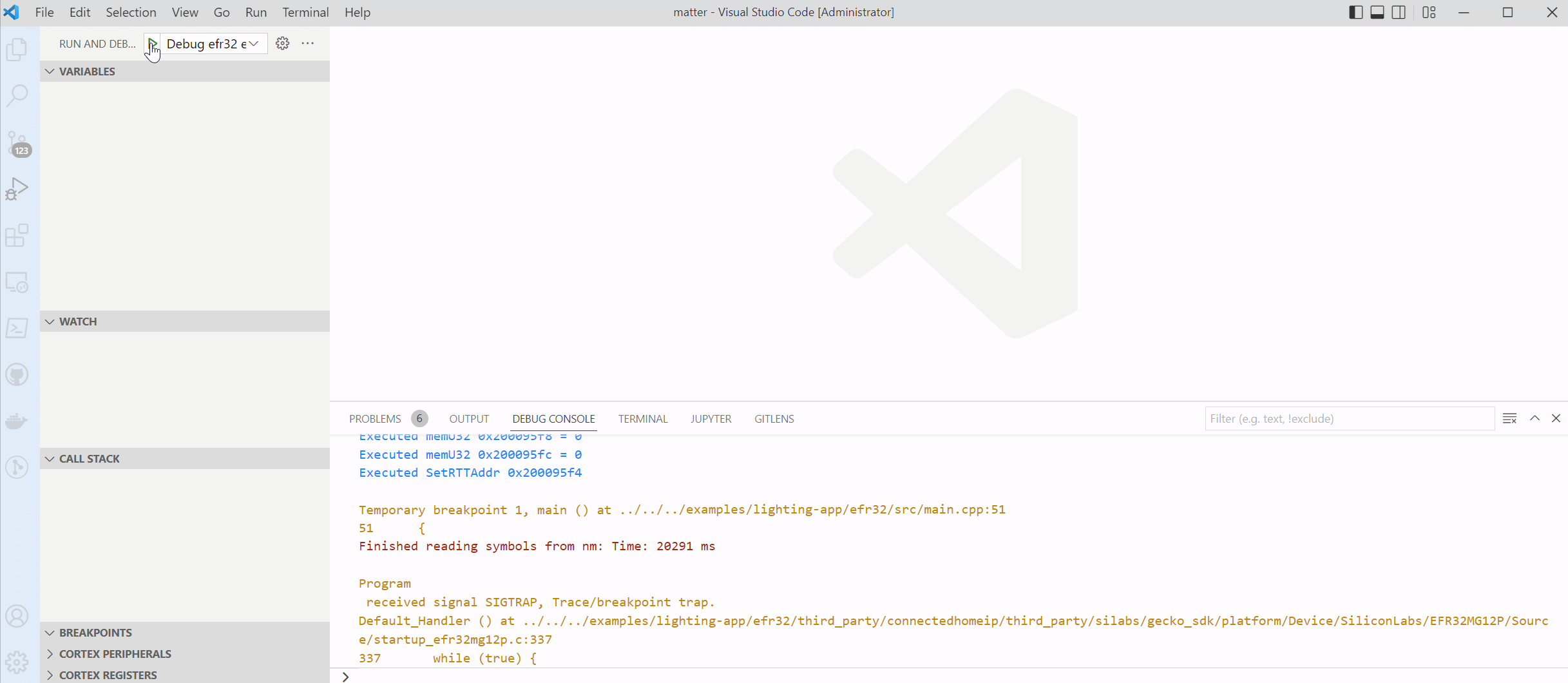Open the Search view in activity bar
The image size is (1568, 683).
point(17,96)
